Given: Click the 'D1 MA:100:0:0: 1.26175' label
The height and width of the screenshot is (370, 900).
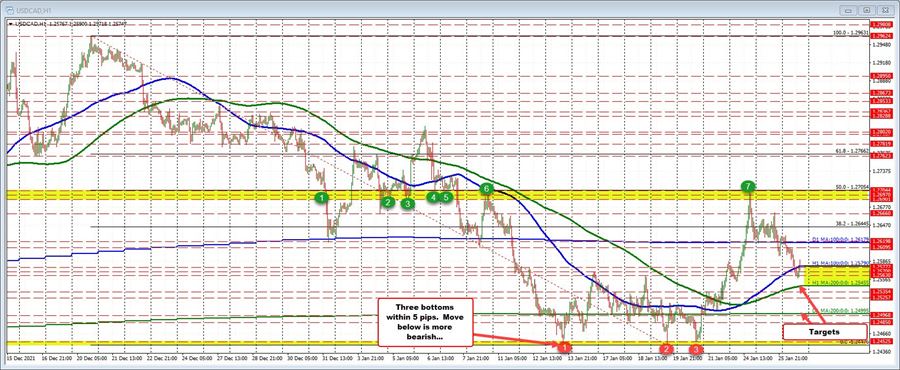Looking at the screenshot, I should tap(841, 239).
